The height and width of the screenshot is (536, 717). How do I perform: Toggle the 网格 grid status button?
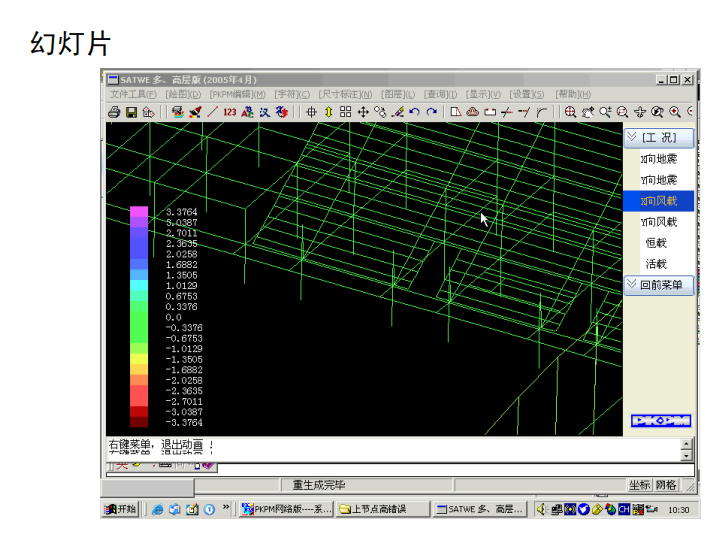click(665, 485)
